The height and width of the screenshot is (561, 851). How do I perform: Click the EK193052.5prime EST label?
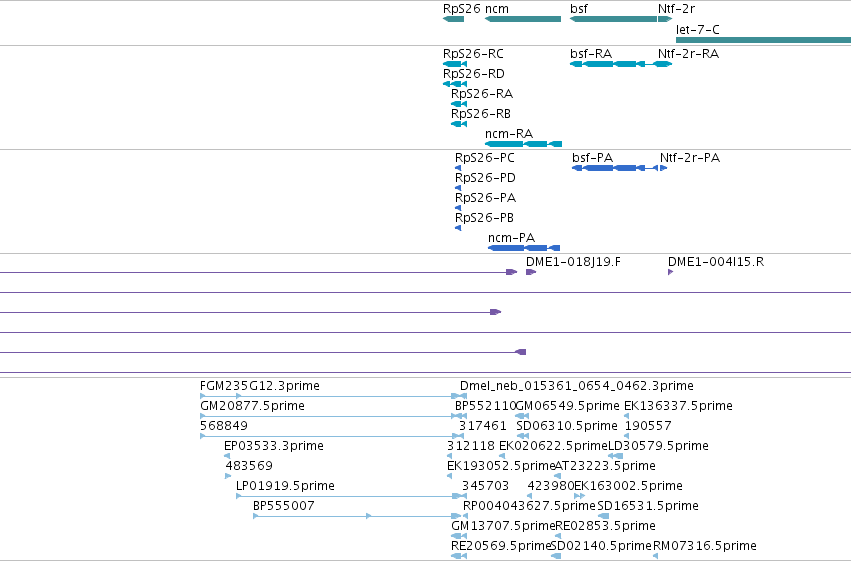[501, 466]
